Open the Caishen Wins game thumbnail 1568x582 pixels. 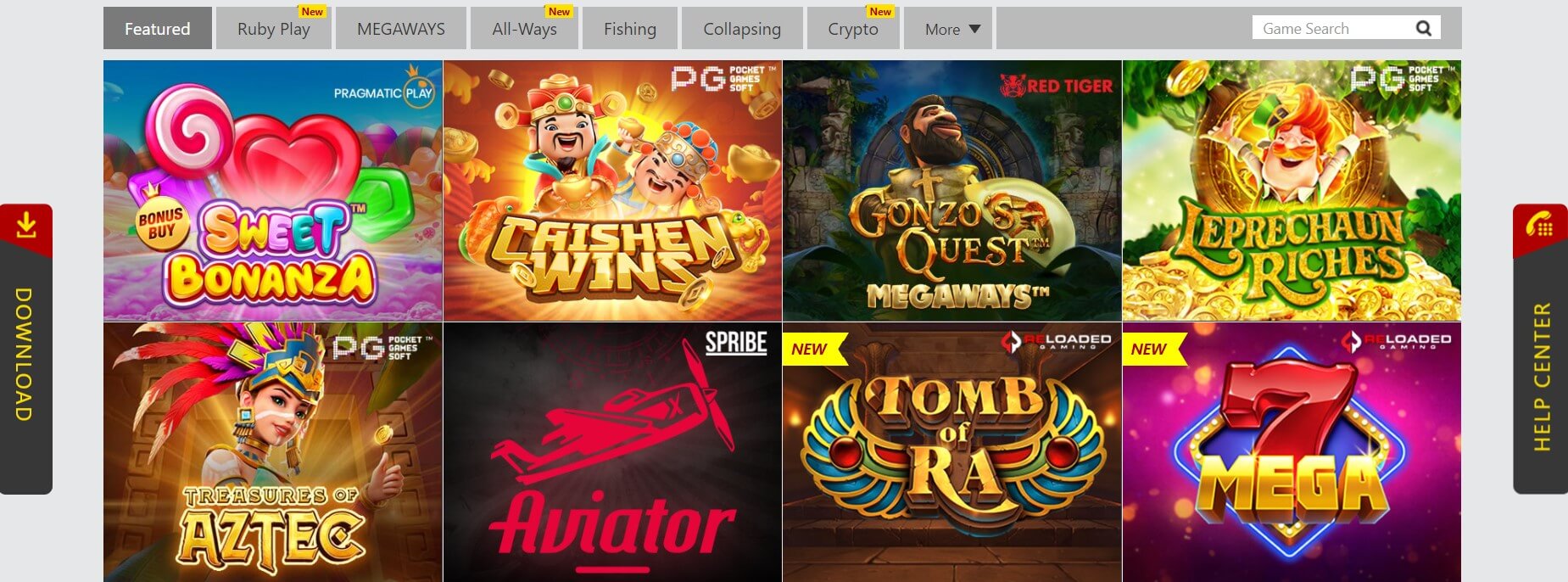(612, 190)
